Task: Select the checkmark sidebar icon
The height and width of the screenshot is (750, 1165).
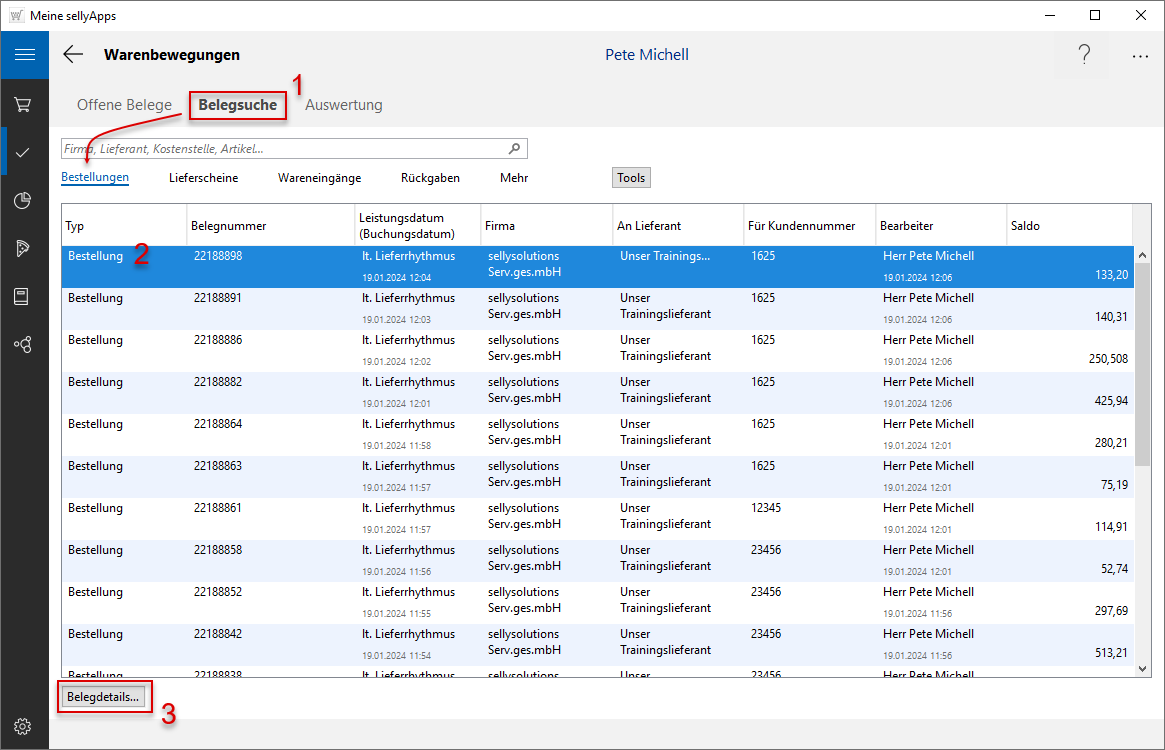Action: click(24, 152)
